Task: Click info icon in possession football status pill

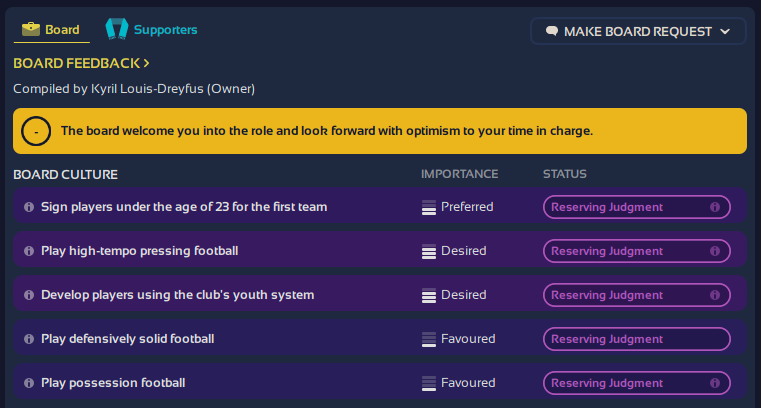Action: [x=715, y=383]
